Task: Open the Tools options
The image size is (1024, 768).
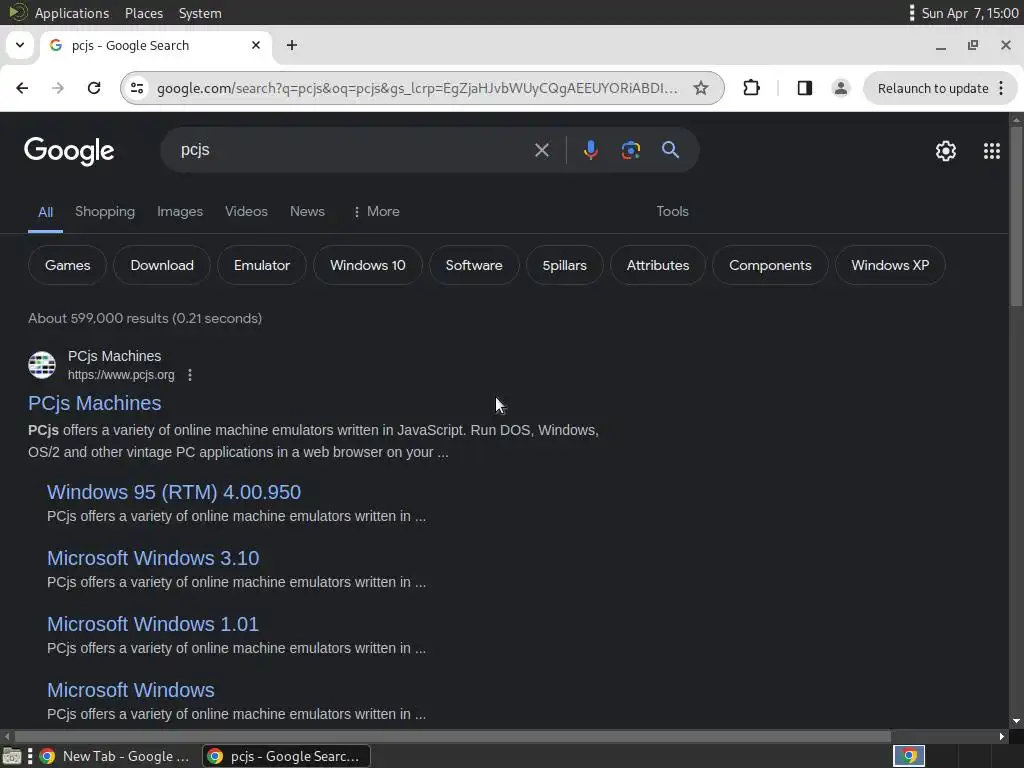Action: click(672, 212)
